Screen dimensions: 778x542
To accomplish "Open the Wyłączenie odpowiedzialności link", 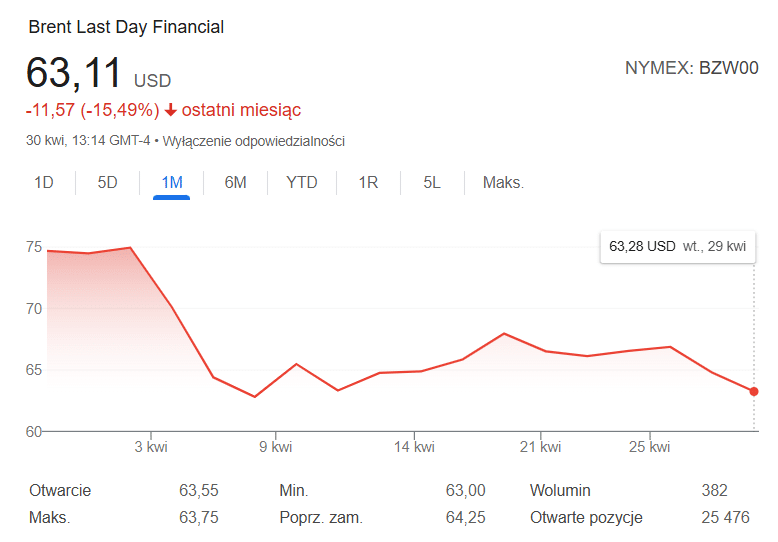I will click(253, 141).
